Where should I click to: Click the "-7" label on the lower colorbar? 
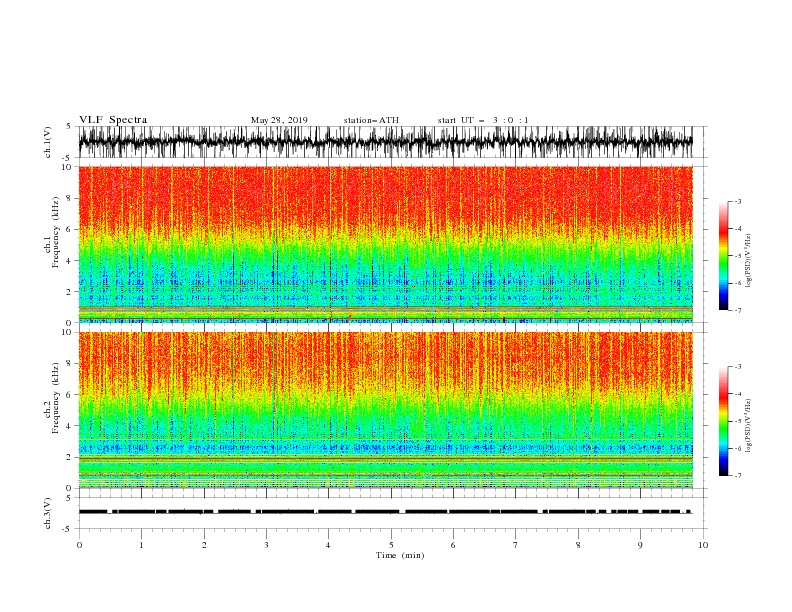(737, 475)
